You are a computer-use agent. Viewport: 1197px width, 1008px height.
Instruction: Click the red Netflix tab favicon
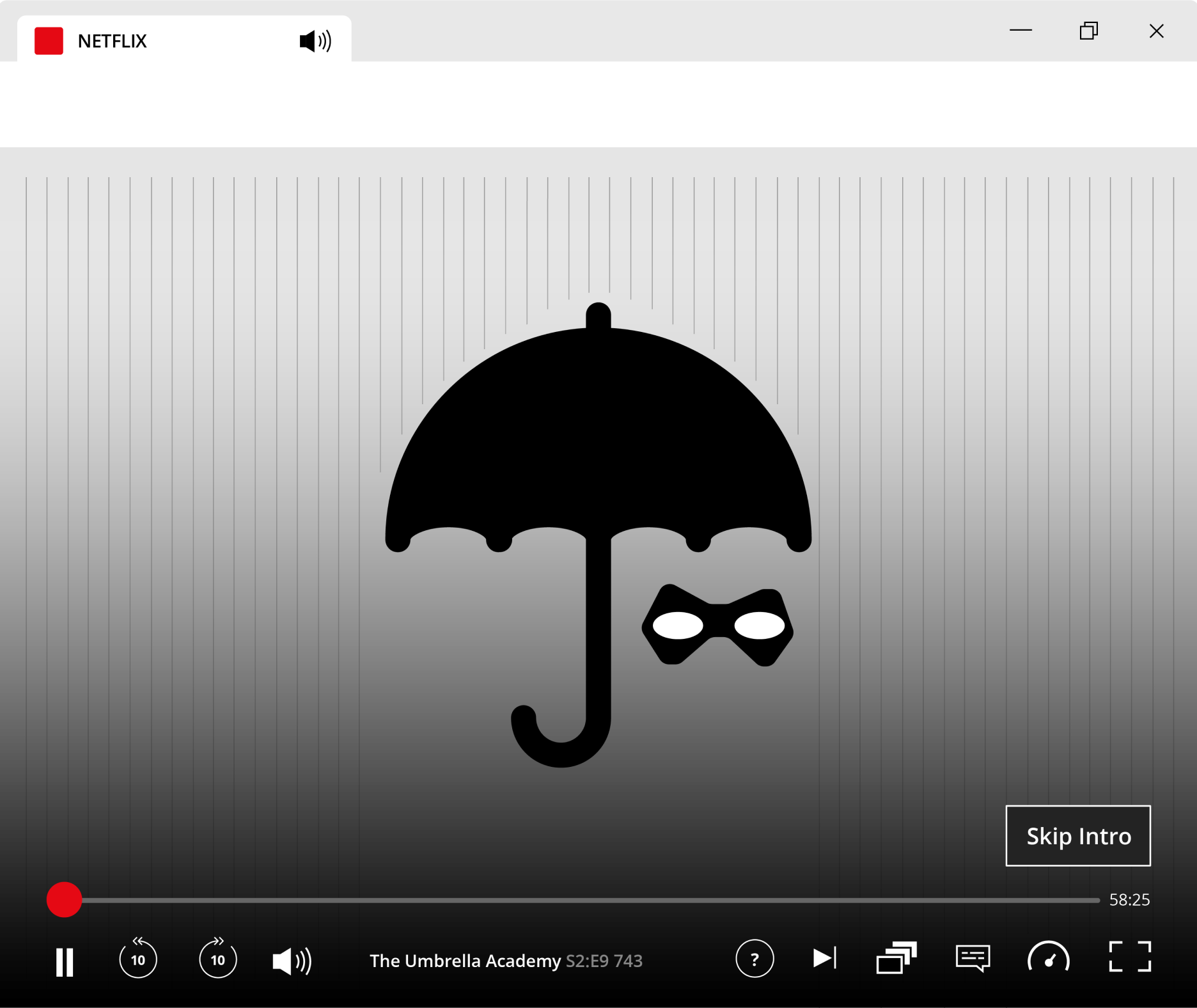[x=49, y=41]
